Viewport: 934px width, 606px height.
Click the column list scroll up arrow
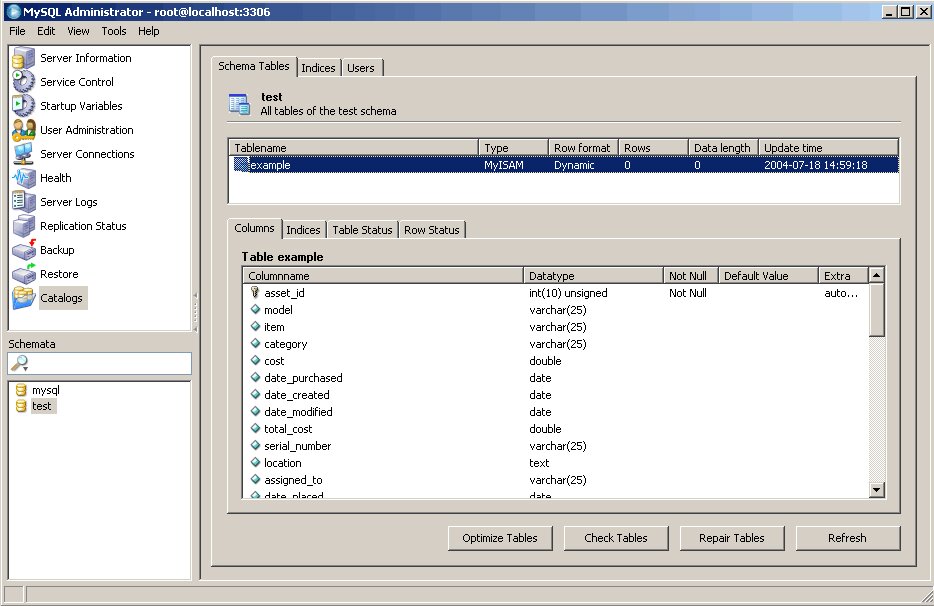coord(876,275)
